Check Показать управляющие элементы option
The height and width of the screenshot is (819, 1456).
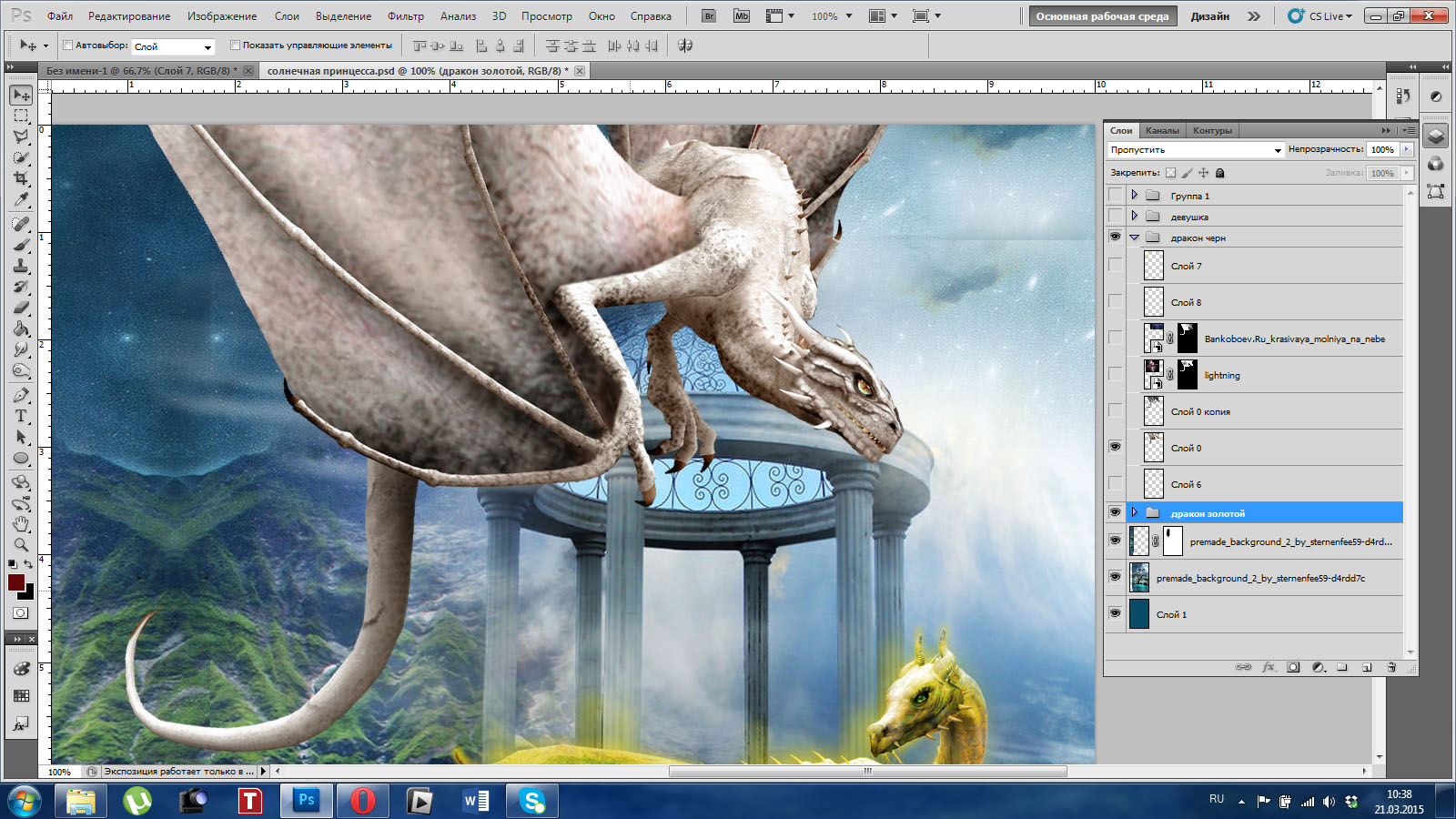point(235,45)
